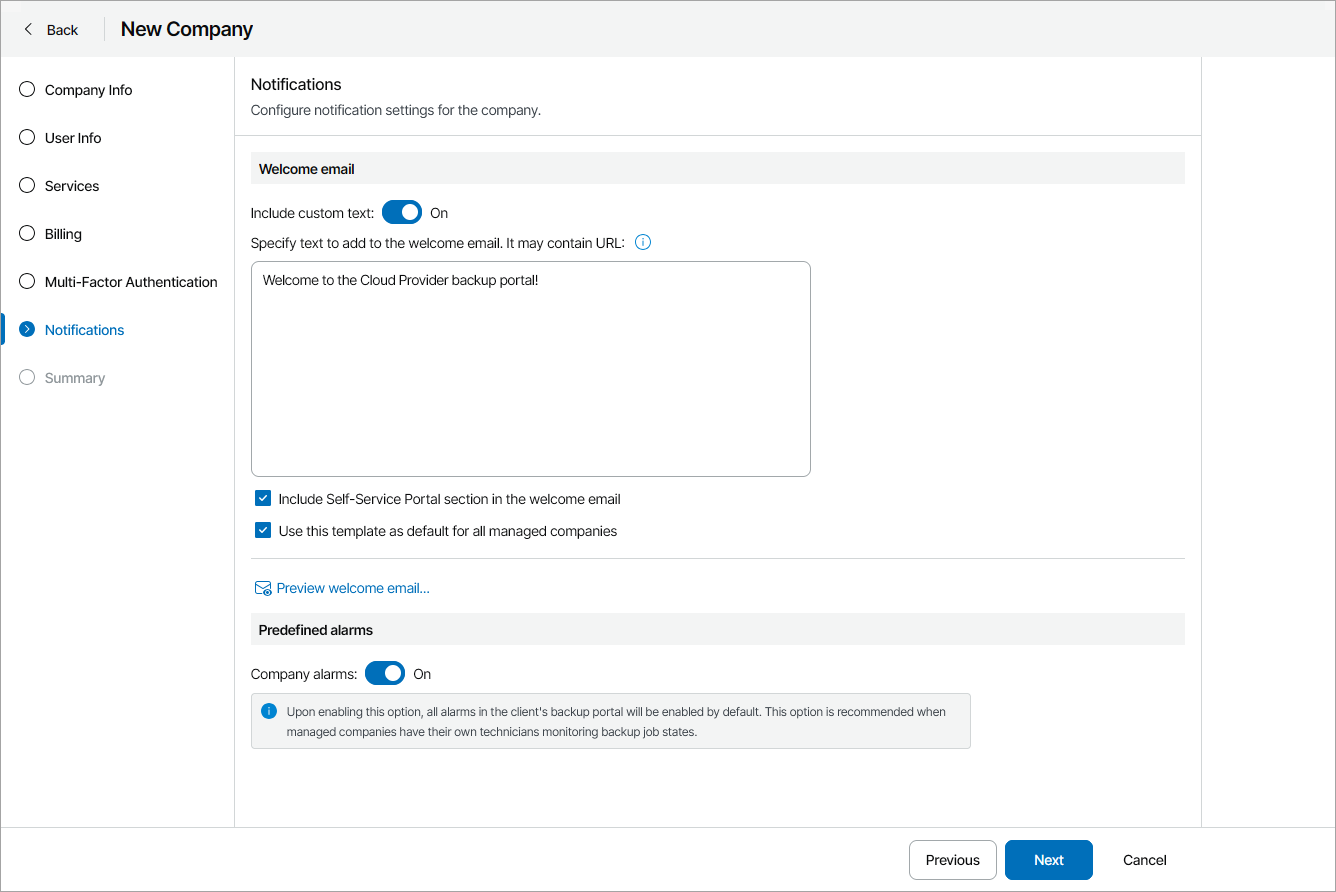Click the Previous button
This screenshot has height=892, width=1336.
pos(952,859)
